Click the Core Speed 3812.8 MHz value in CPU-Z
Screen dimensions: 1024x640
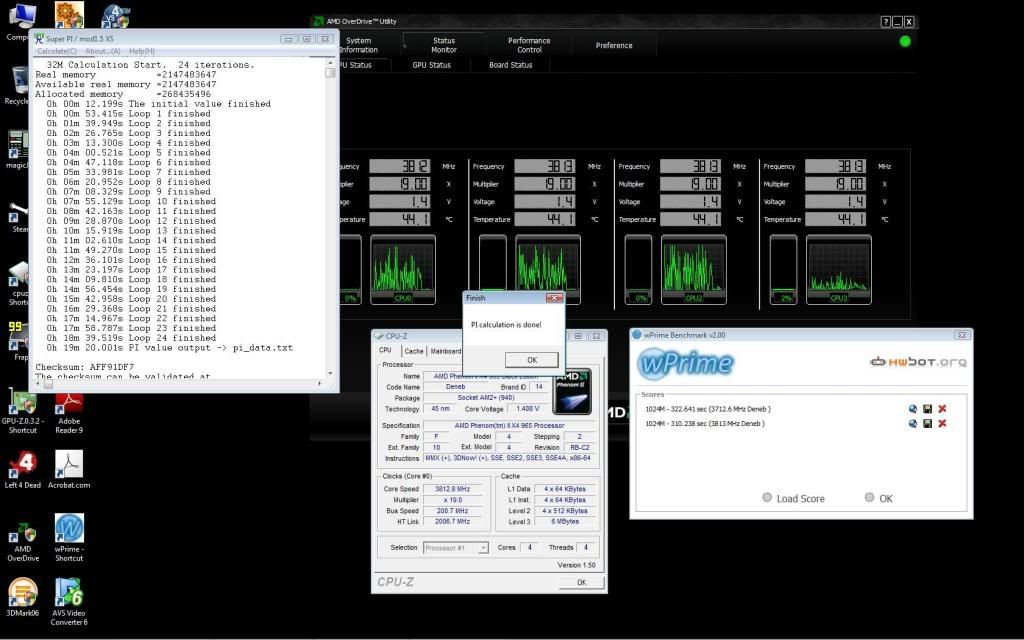(x=452, y=488)
